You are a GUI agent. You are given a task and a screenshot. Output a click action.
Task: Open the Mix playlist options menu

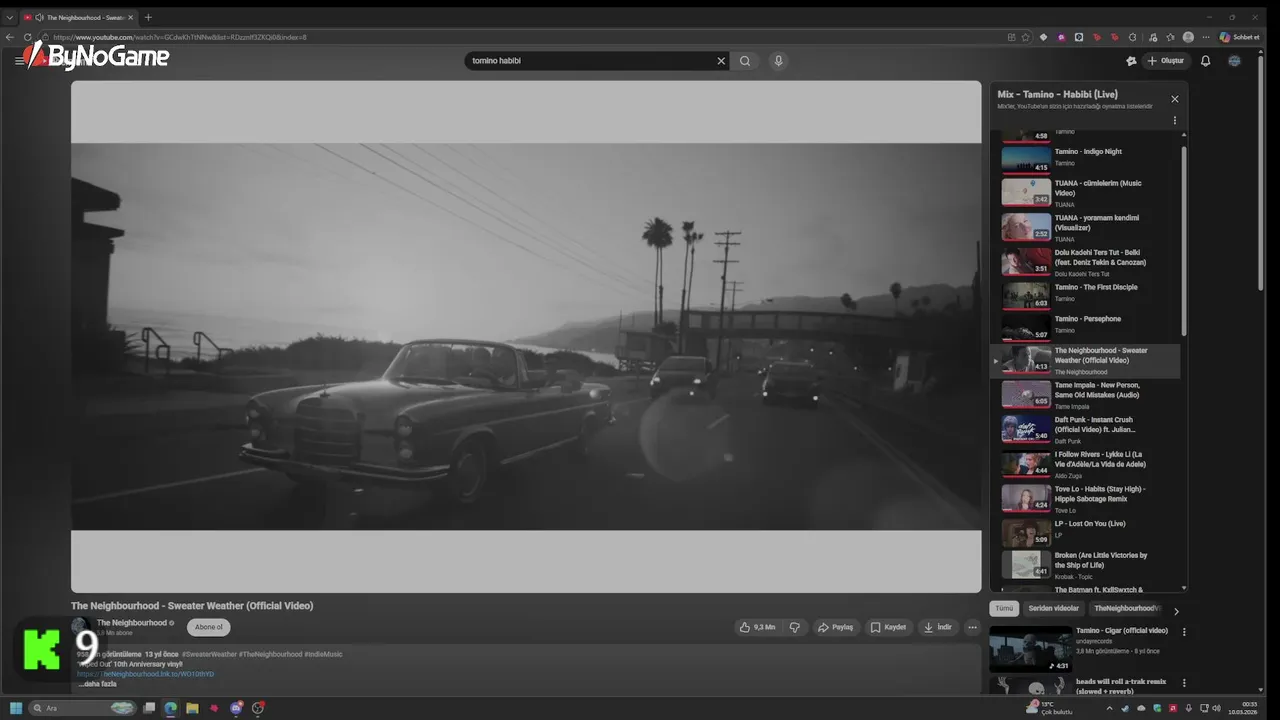(x=1175, y=120)
